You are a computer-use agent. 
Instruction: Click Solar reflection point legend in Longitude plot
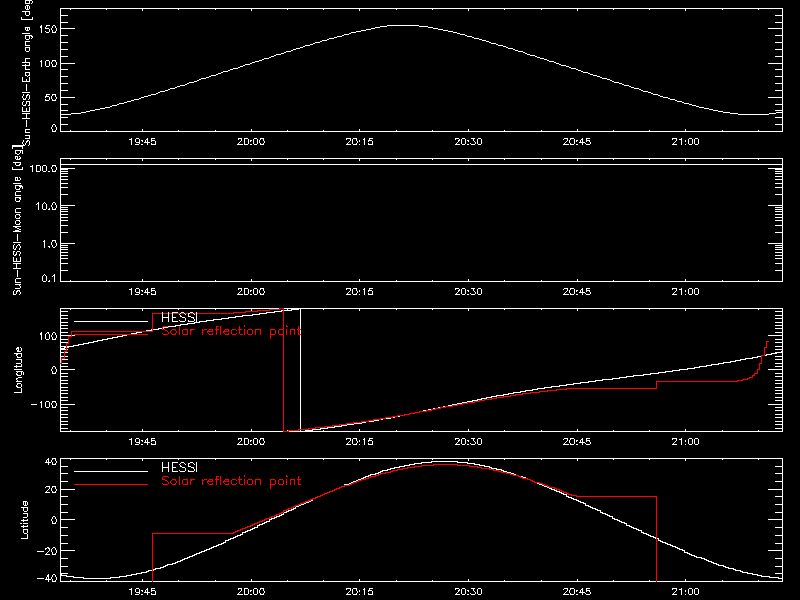pos(231,331)
